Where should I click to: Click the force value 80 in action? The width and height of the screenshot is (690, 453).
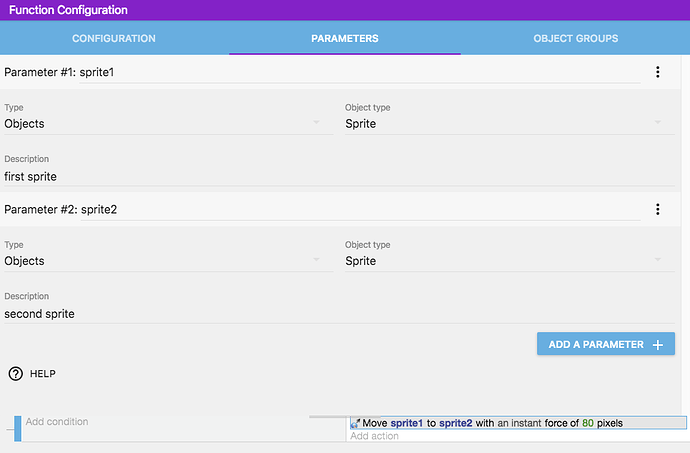coord(588,424)
